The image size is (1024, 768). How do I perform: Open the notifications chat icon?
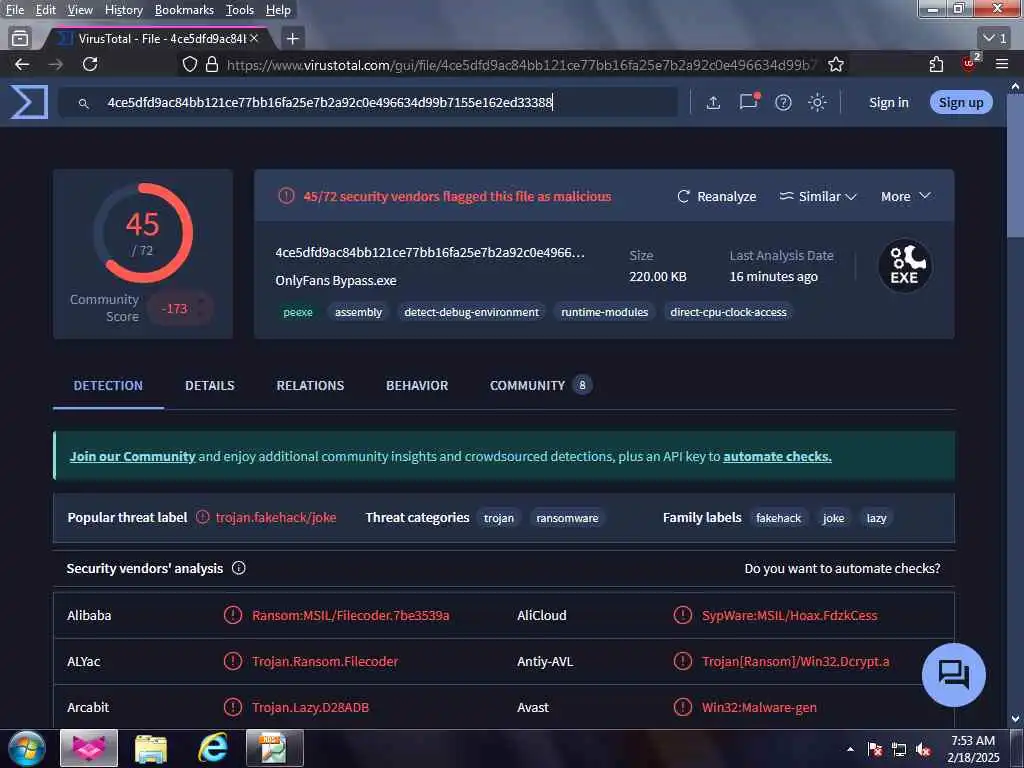[x=748, y=101]
